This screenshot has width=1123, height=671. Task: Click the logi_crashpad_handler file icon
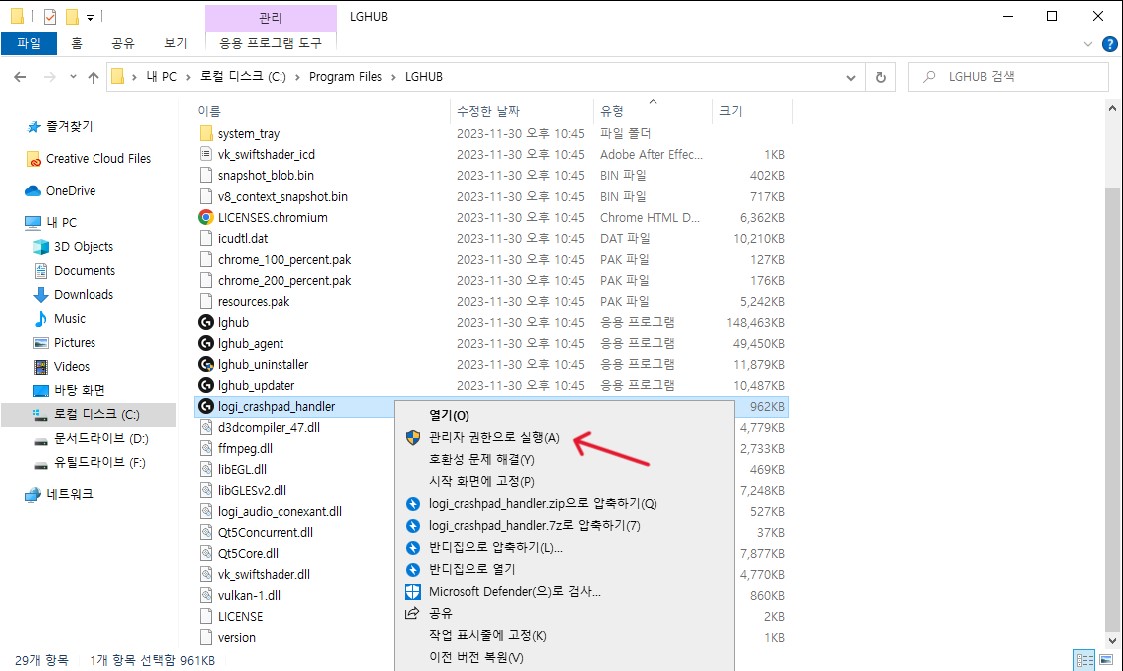tap(206, 406)
